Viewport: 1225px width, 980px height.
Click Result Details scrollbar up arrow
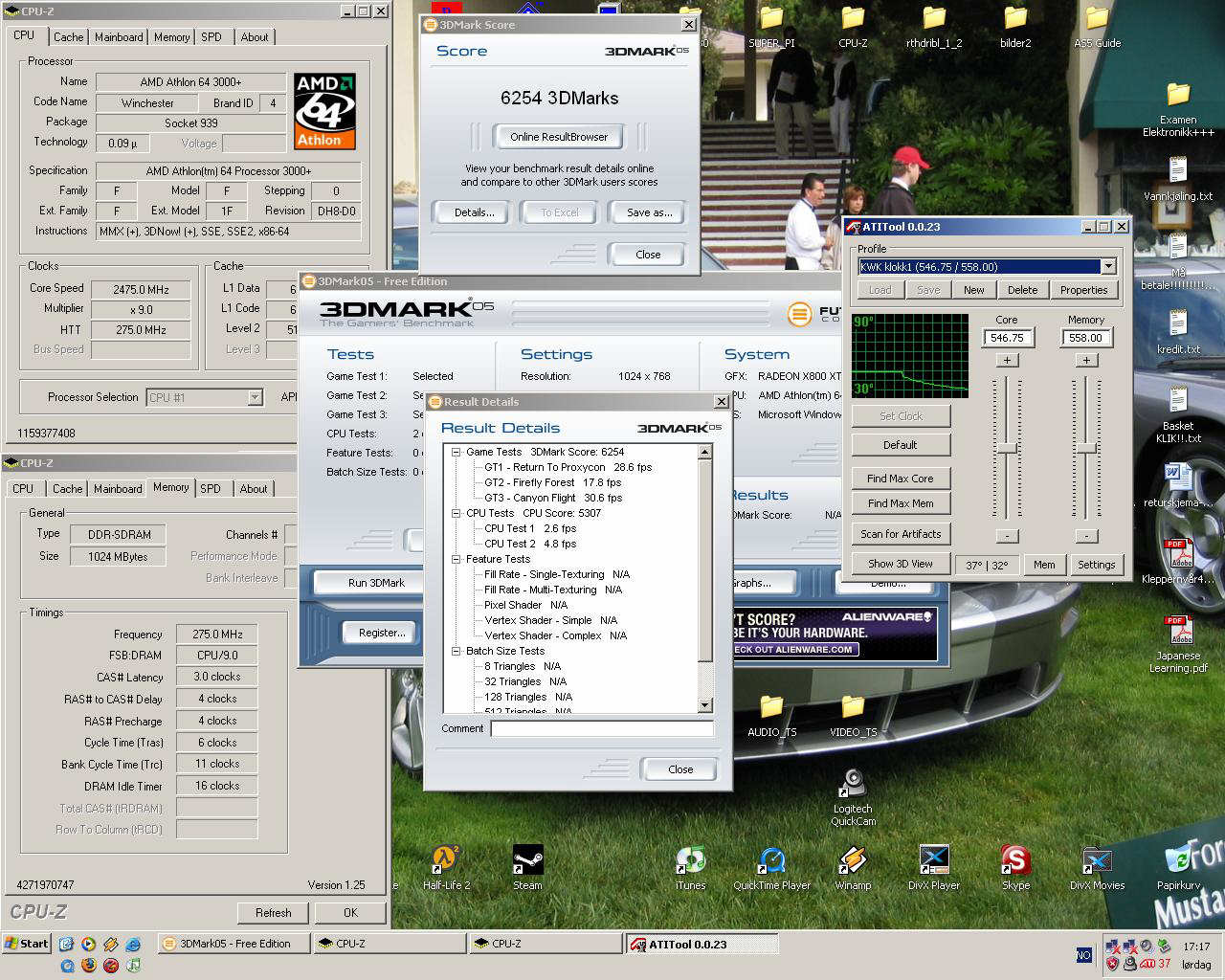pos(705,452)
